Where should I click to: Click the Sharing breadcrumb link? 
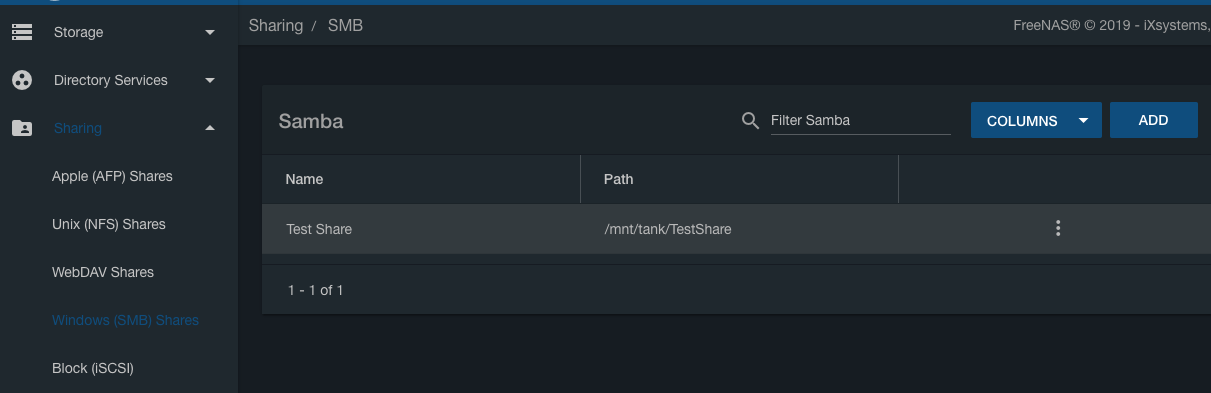[276, 25]
